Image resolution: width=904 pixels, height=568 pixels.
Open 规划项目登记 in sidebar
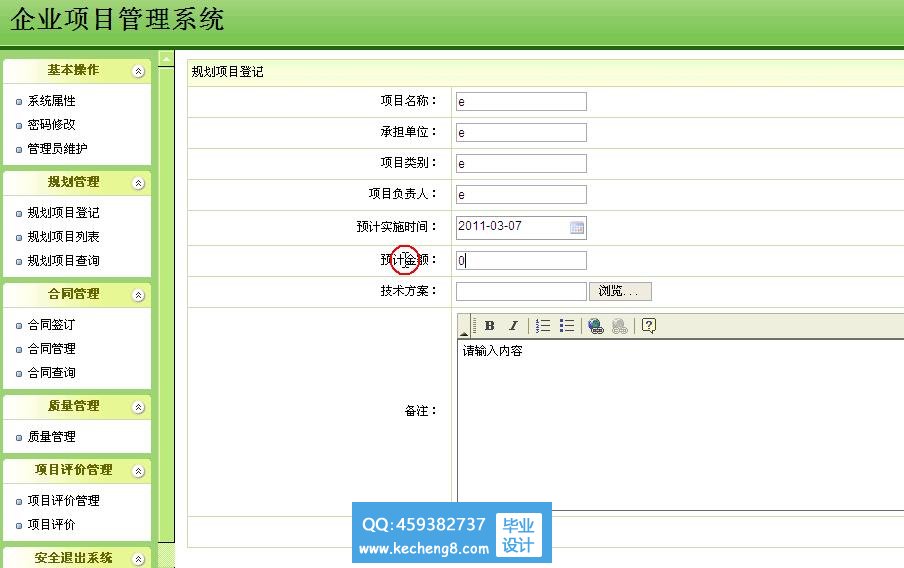[63, 213]
